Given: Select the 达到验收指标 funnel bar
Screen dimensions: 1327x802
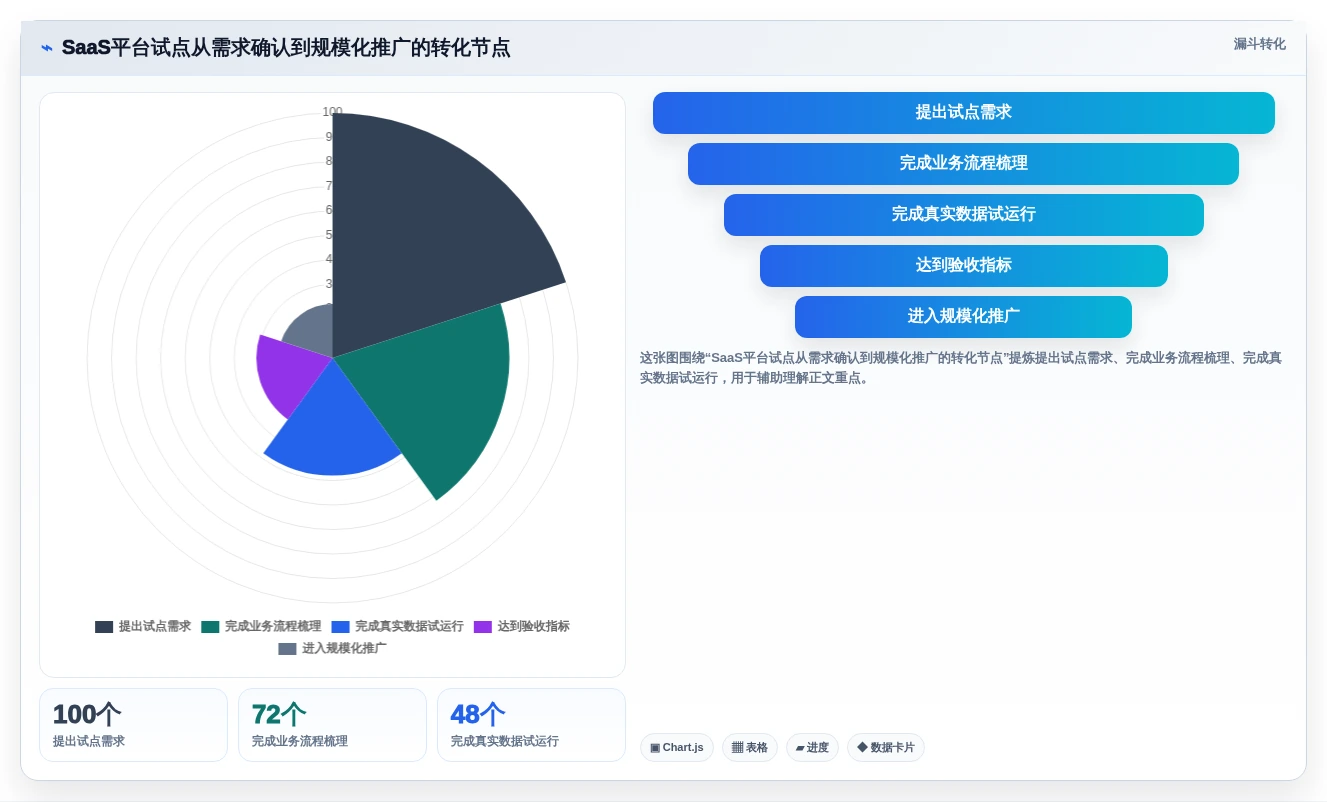Looking at the screenshot, I should point(964,266).
